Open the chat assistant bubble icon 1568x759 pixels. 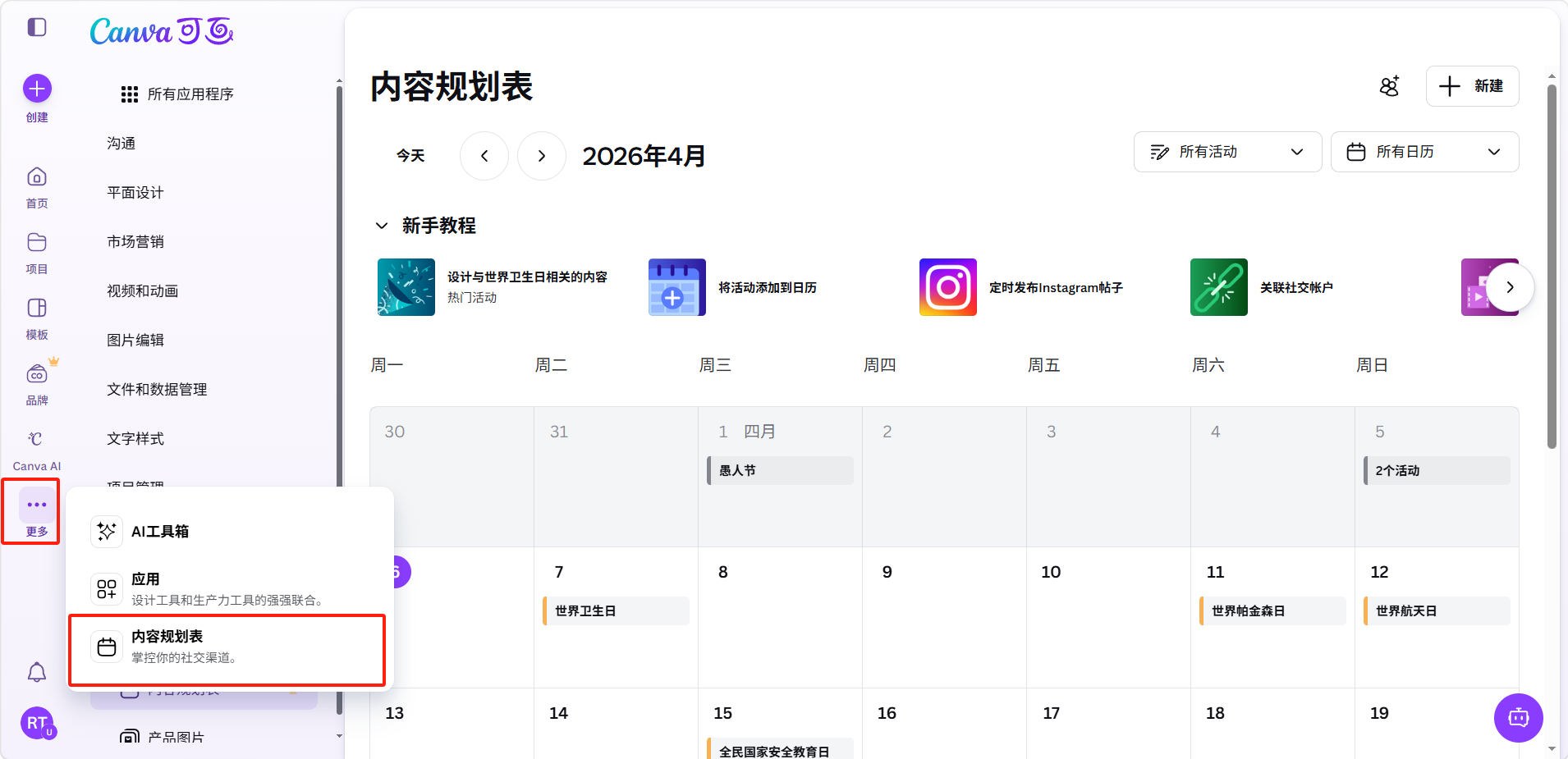1518,718
